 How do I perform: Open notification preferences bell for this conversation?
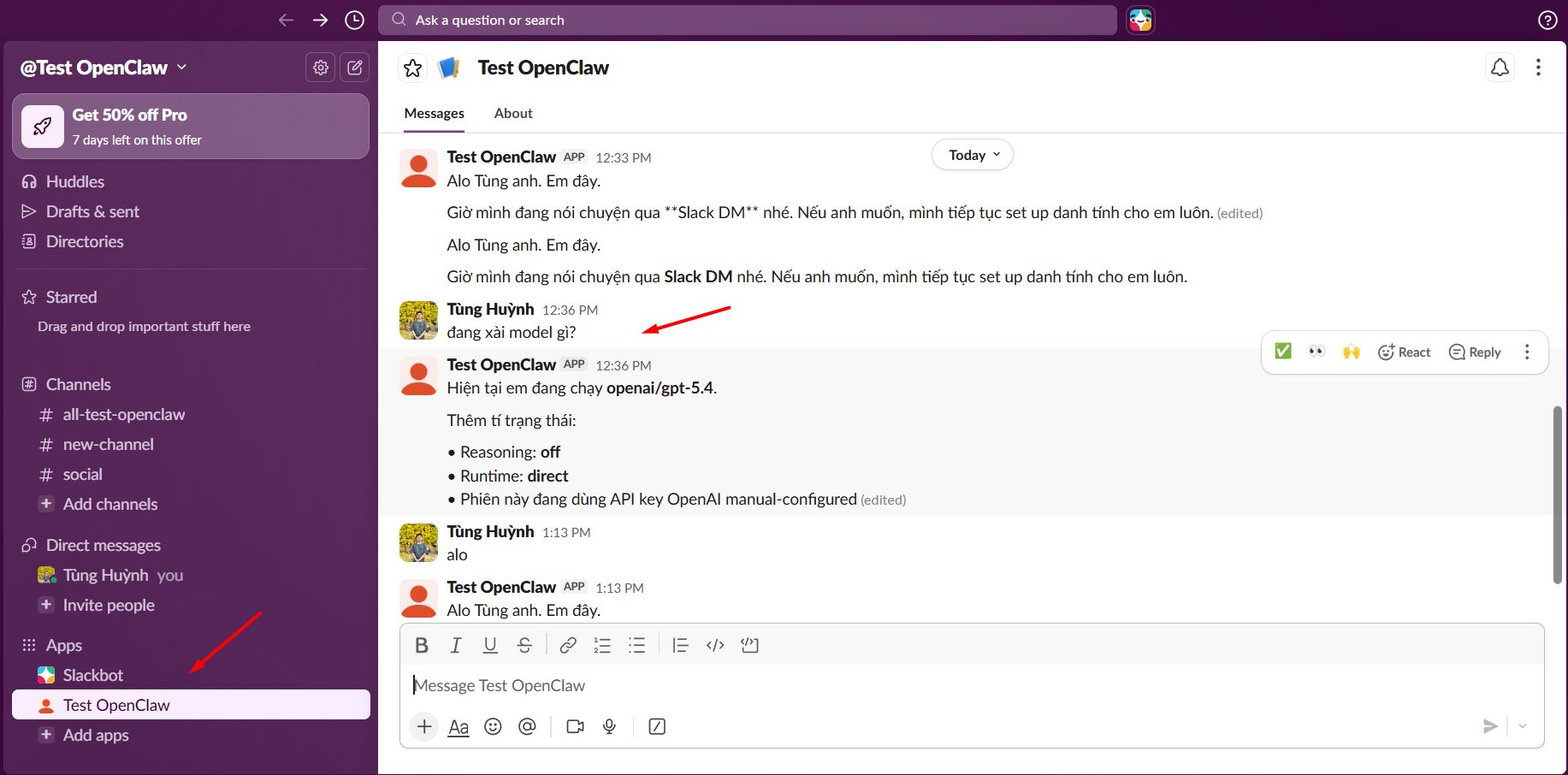(x=1499, y=67)
